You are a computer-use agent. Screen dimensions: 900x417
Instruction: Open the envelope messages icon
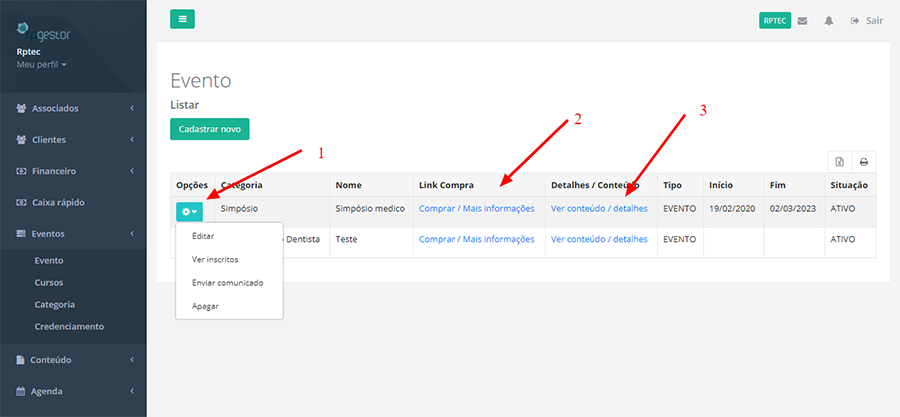click(802, 20)
